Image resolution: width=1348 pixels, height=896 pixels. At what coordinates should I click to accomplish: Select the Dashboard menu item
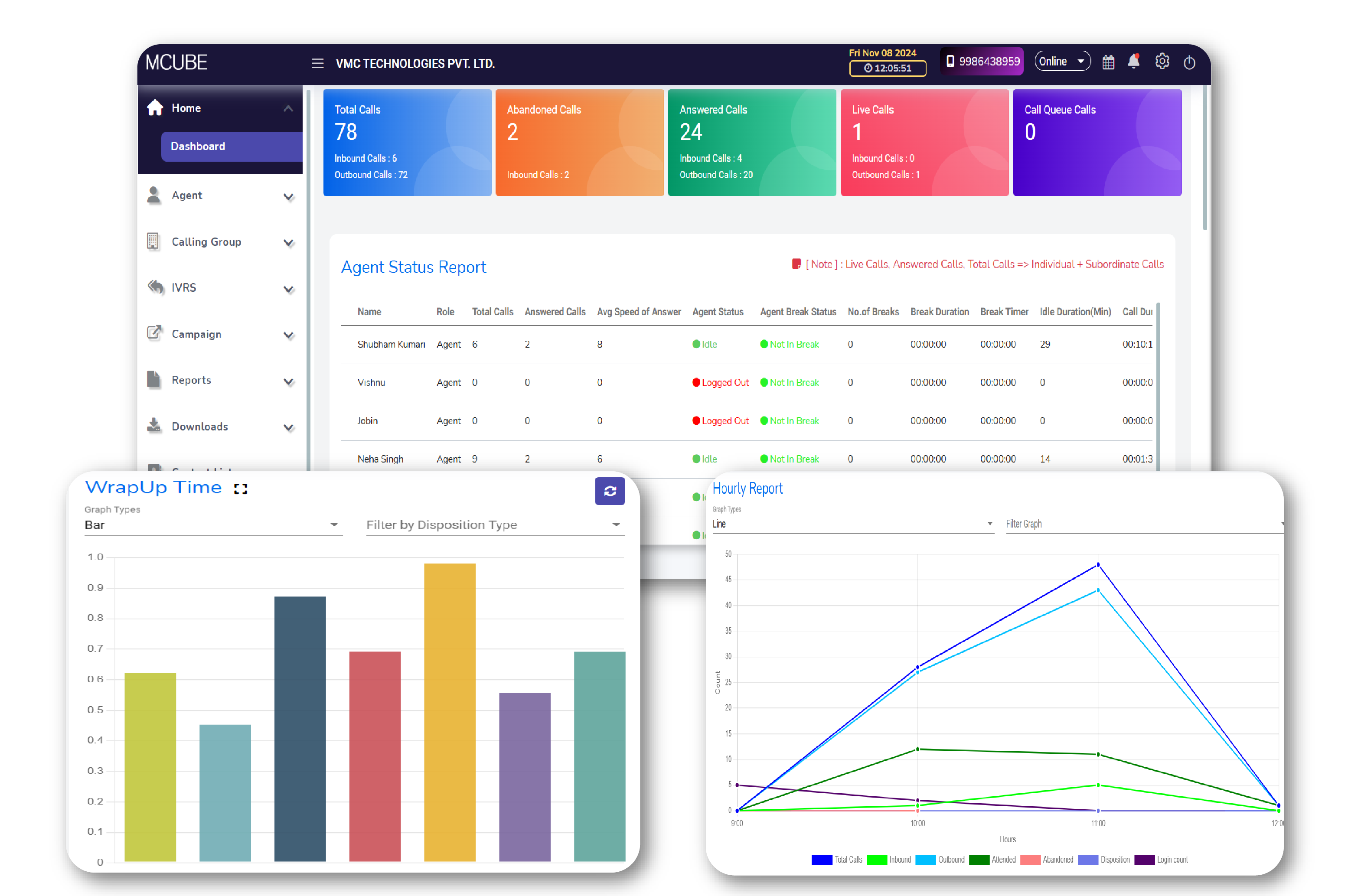232,146
